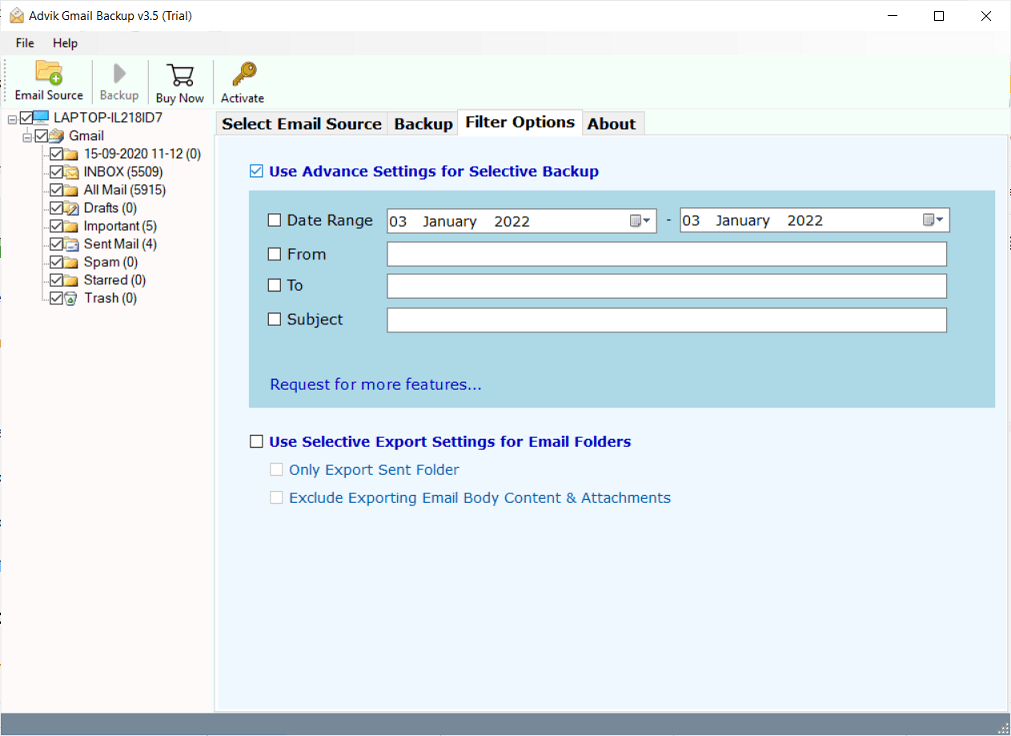
Task: Click the 15-09-2020 11-12 folder icon
Action: 72,154
